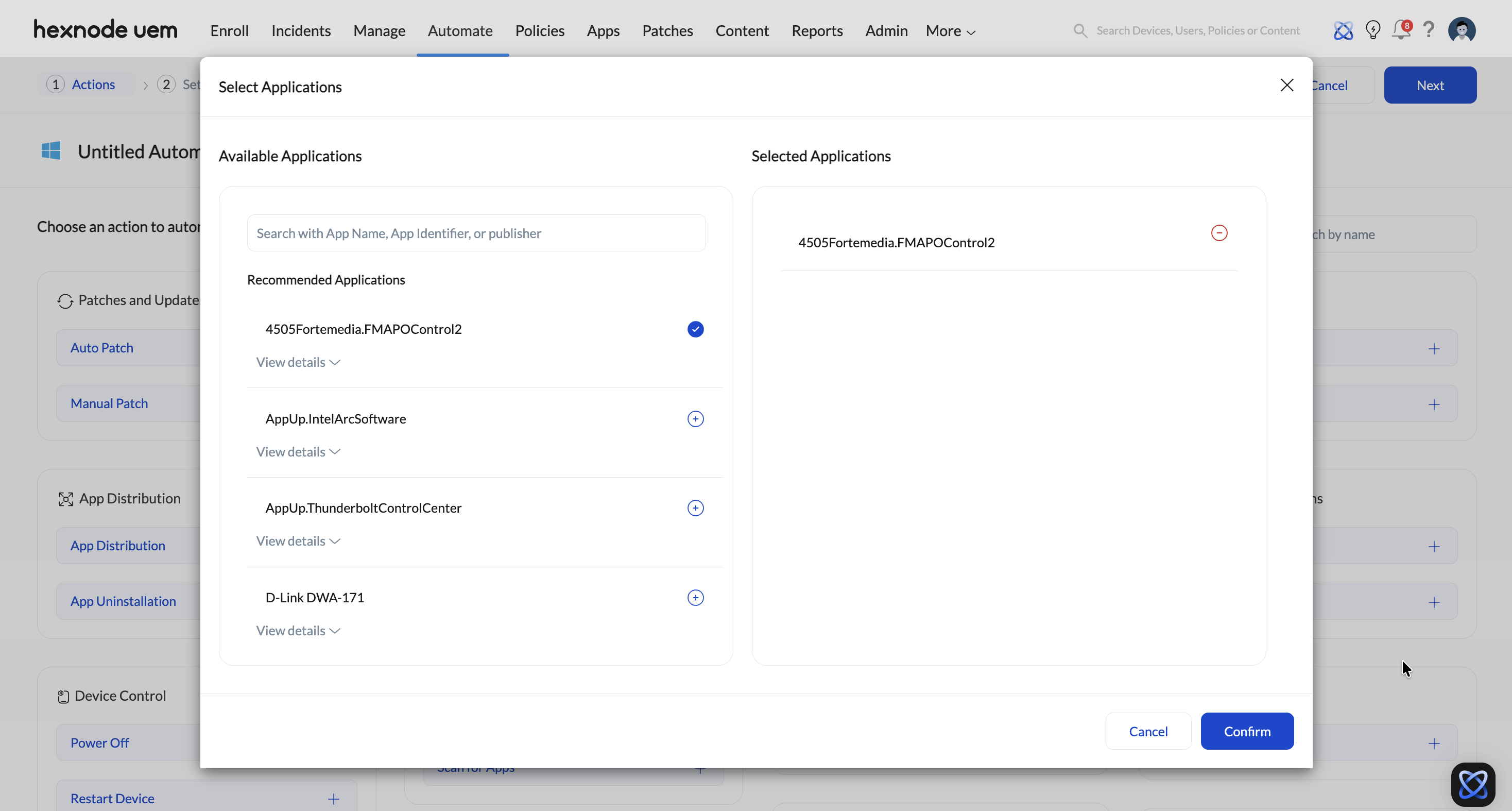
Task: Open the Reports tab
Action: 816,30
